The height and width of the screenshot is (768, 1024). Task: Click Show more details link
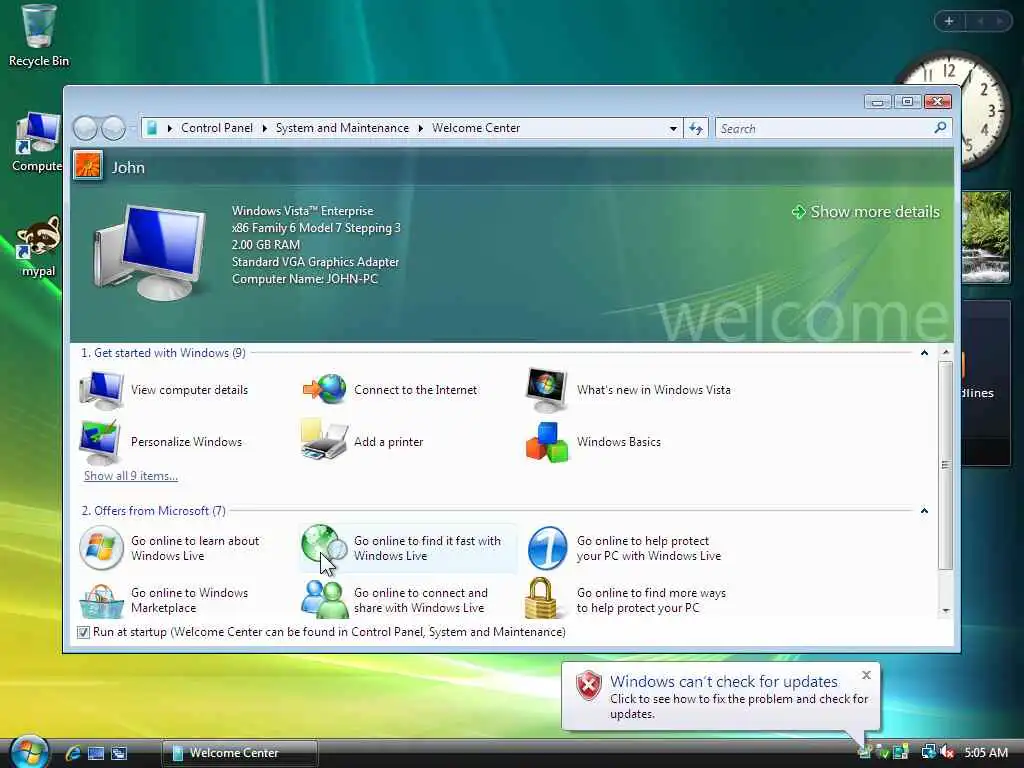[866, 212]
